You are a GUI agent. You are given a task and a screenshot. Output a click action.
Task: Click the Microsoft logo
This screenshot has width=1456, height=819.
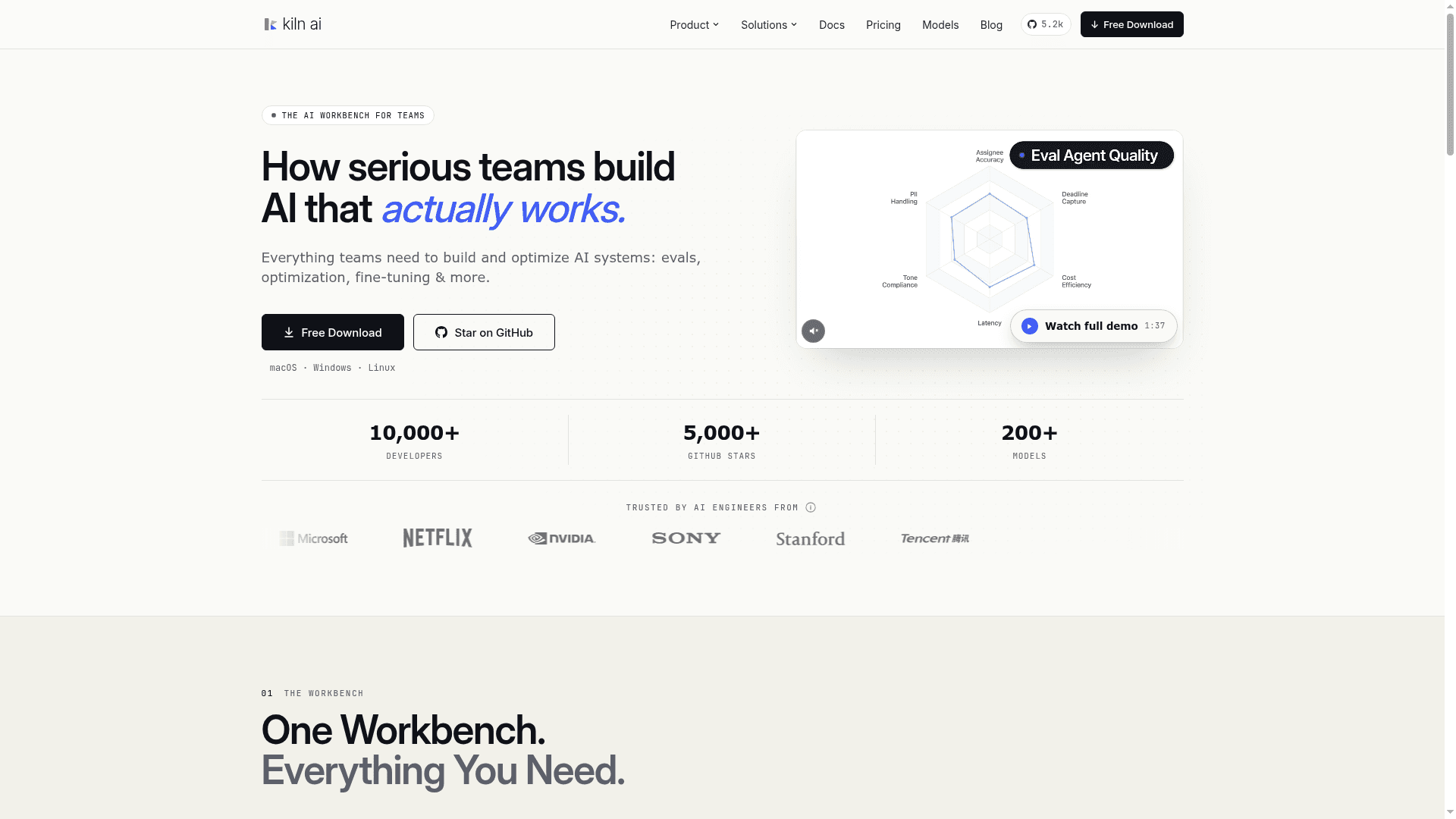[x=313, y=538]
